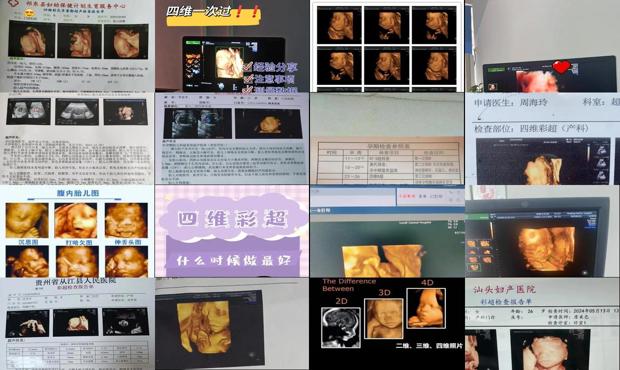Open the 孕期检查 schedule table photo
Viewport: 620px width, 370px height.
pos(387,138)
